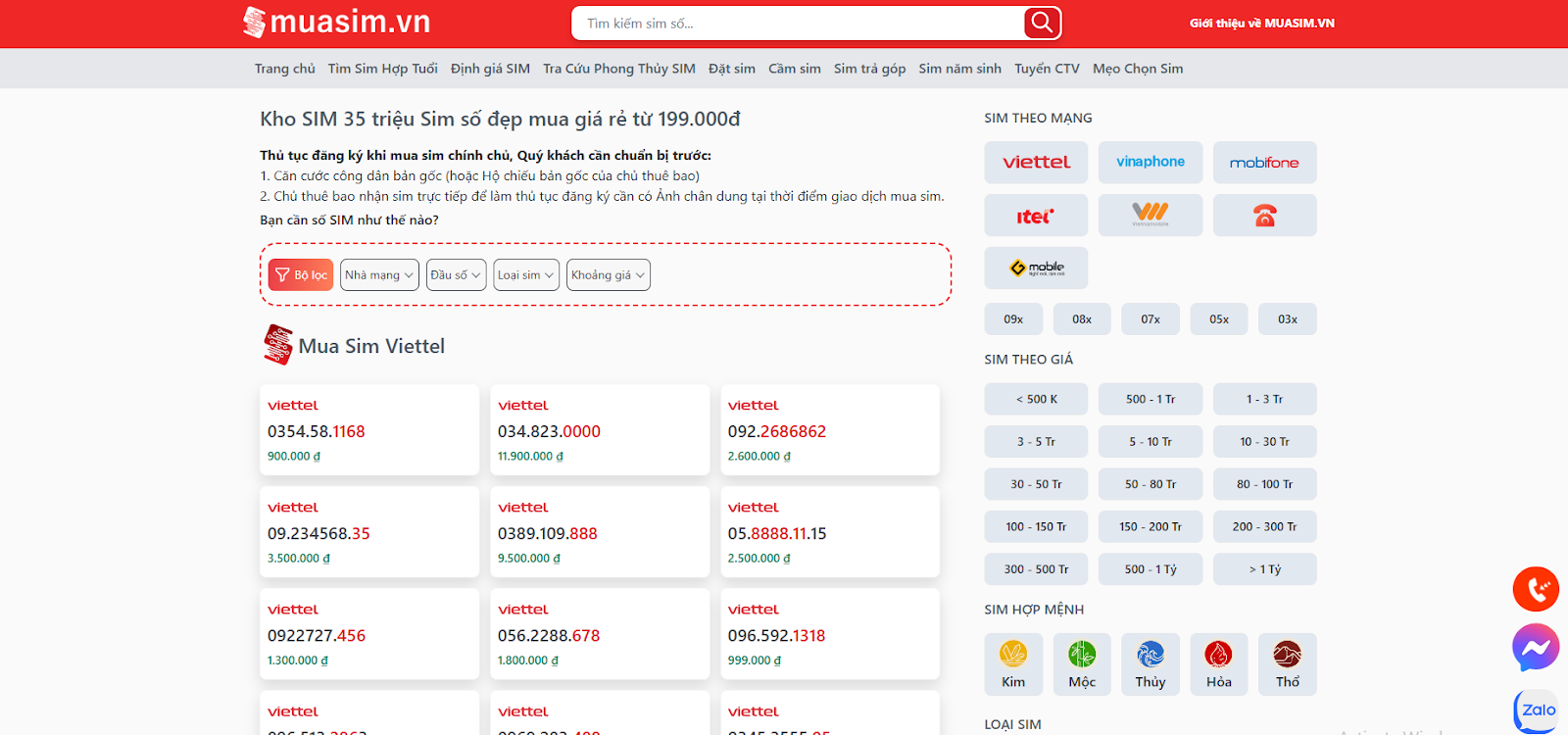The width and height of the screenshot is (1568, 735).
Task: Focus the Tìm kiếm sim số field
Action: [x=799, y=23]
